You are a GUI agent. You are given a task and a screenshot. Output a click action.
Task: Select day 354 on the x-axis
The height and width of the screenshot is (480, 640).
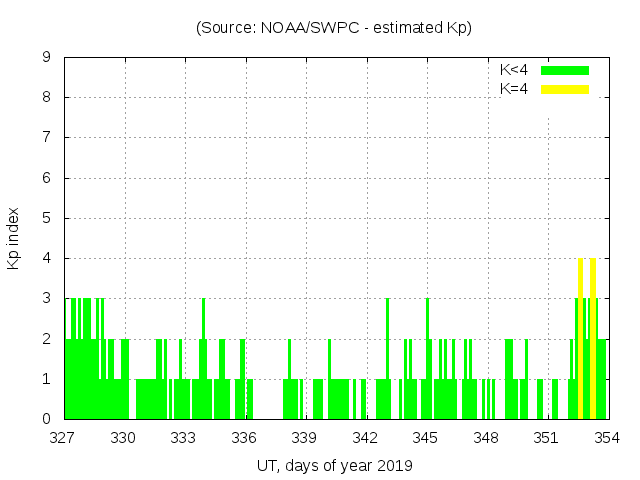(607, 438)
